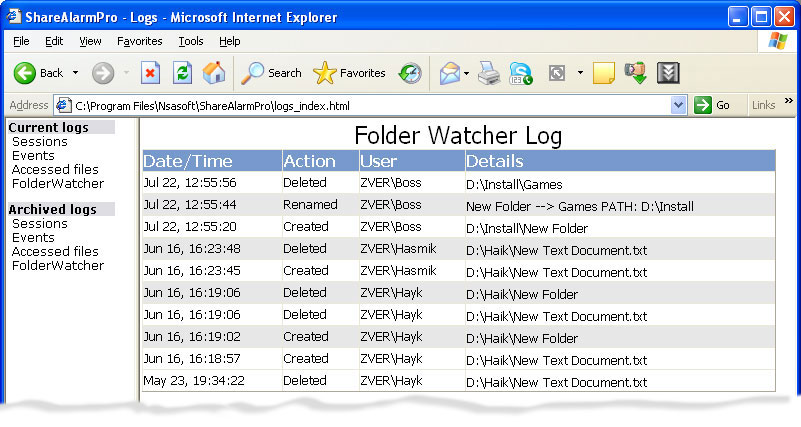This screenshot has height=427, width=801.
Task: Close the Internet Explorer window
Action: point(784,17)
